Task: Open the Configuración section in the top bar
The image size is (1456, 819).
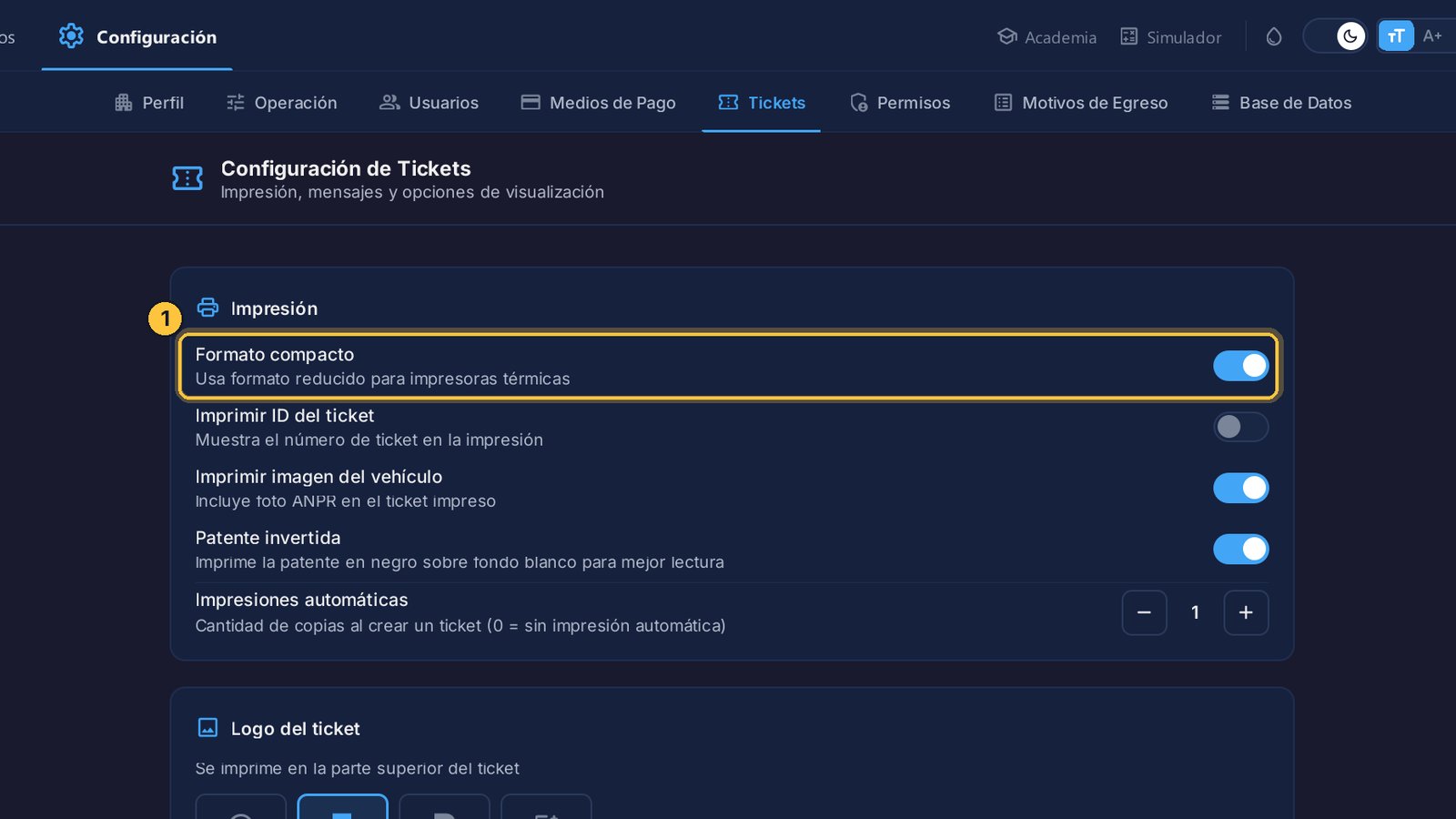Action: tap(137, 36)
